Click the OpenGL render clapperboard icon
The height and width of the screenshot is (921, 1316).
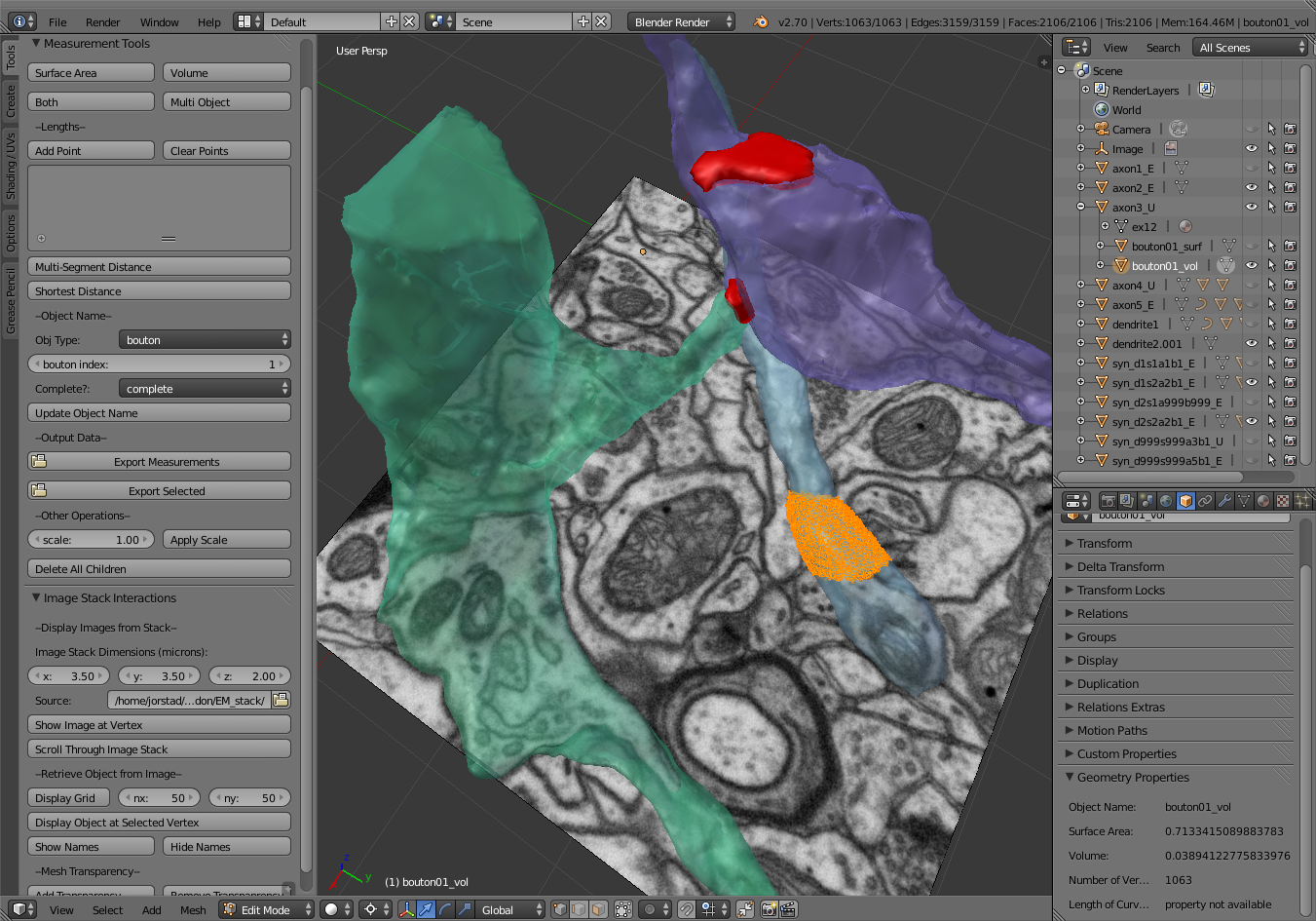pyautogui.click(x=788, y=909)
